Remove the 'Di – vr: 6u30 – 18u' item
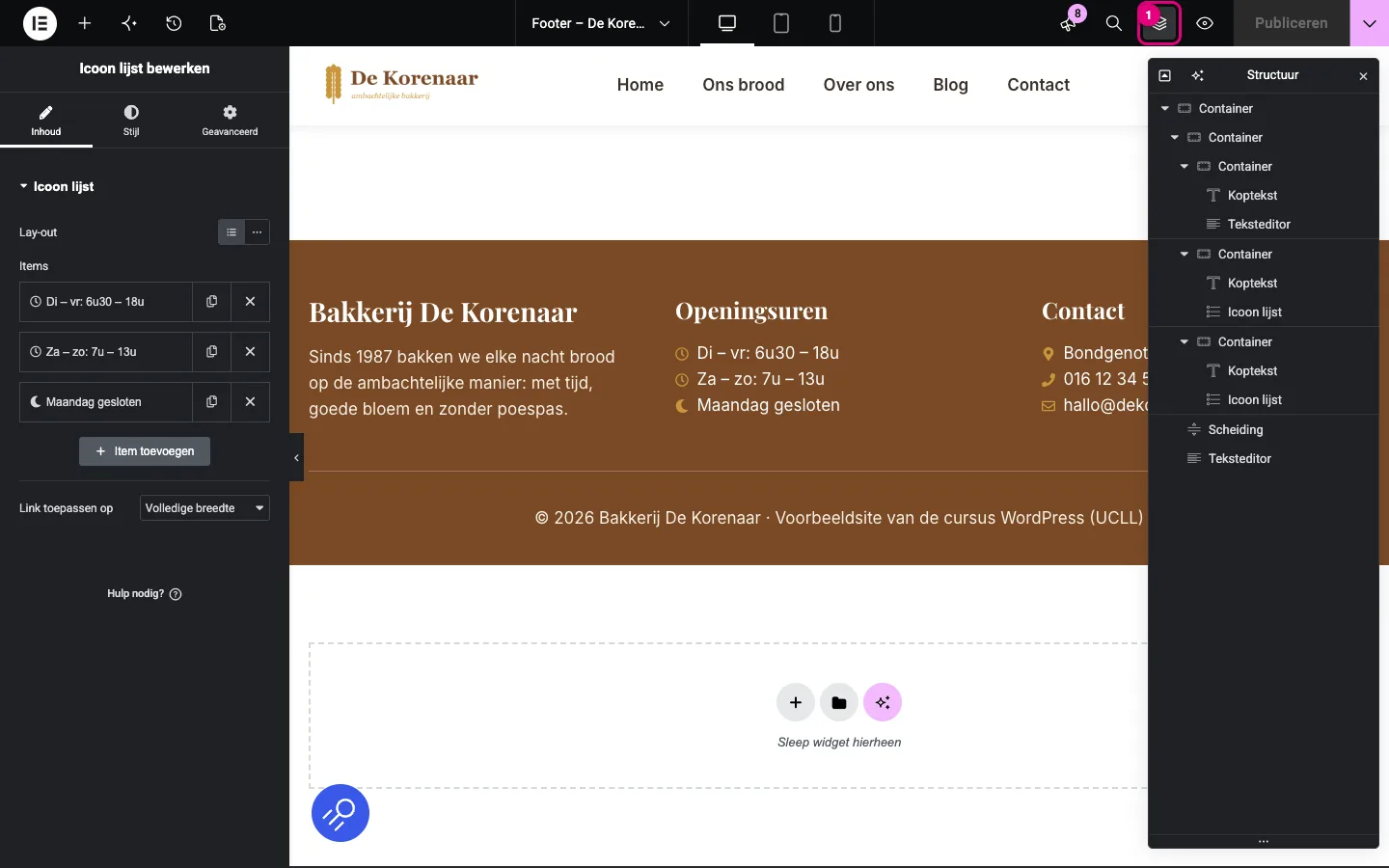This screenshot has width=1389, height=868. [x=250, y=302]
